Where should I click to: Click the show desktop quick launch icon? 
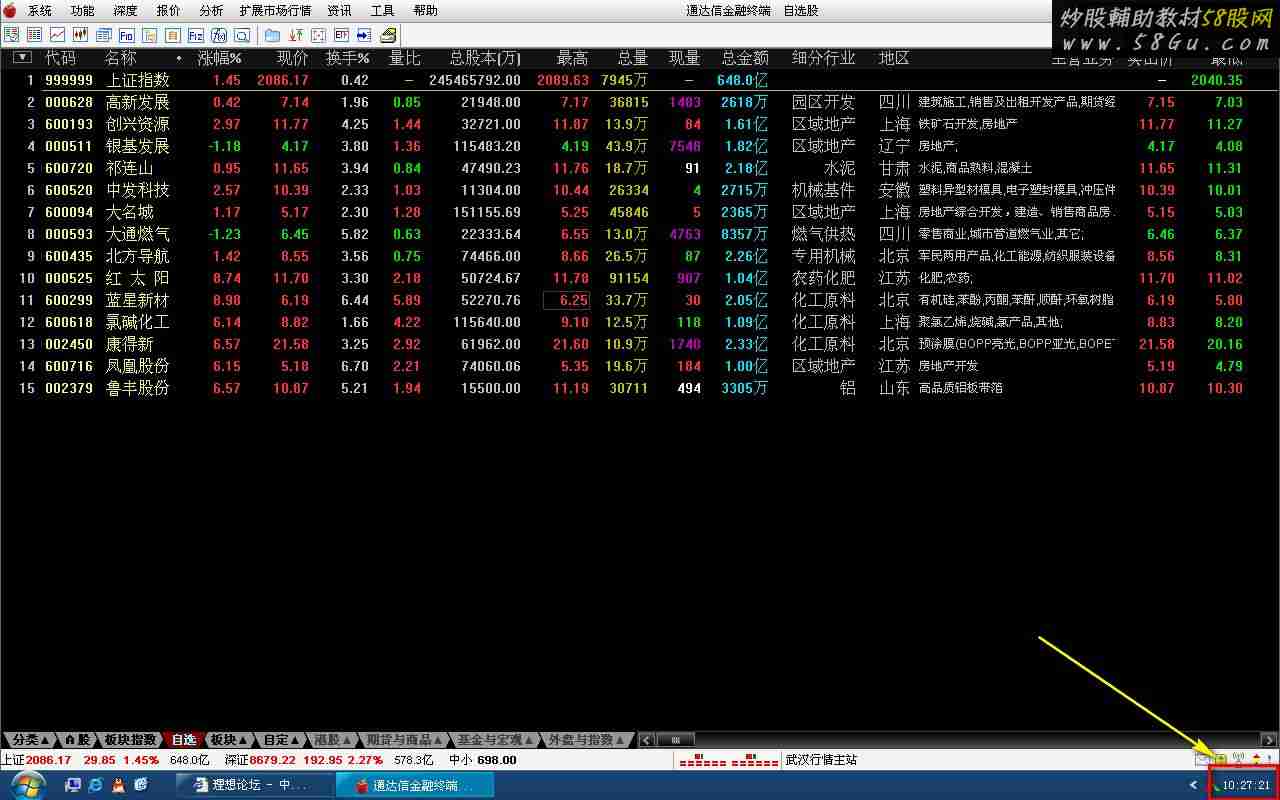point(73,785)
